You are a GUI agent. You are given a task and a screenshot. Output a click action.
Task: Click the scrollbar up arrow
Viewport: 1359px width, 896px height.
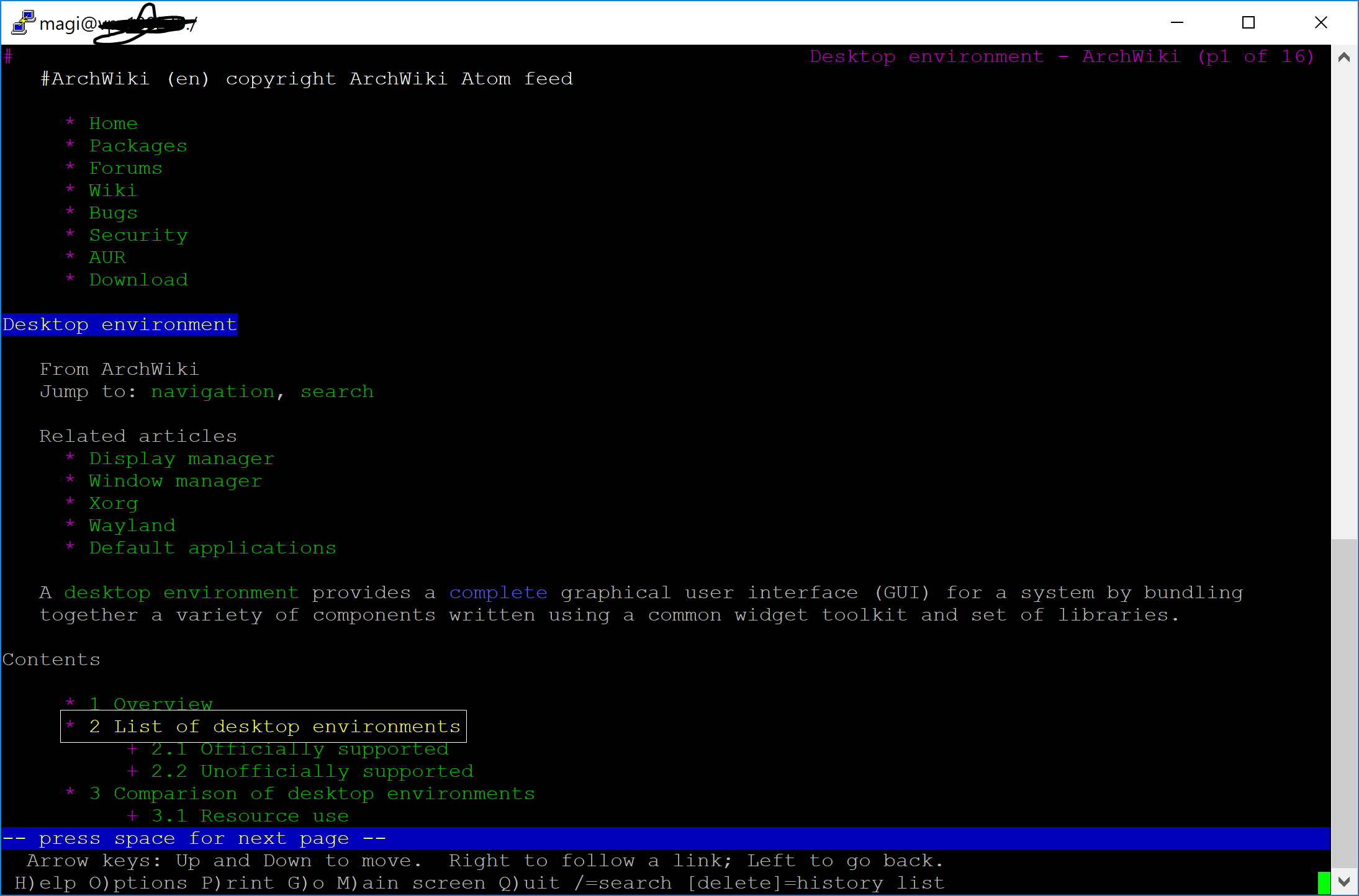coord(1344,57)
